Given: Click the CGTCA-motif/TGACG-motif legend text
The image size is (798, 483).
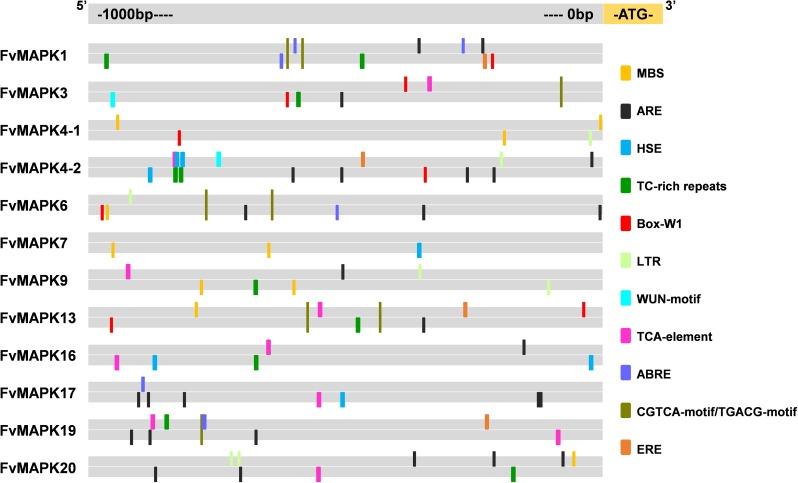Looking at the screenshot, I should pos(718,412).
